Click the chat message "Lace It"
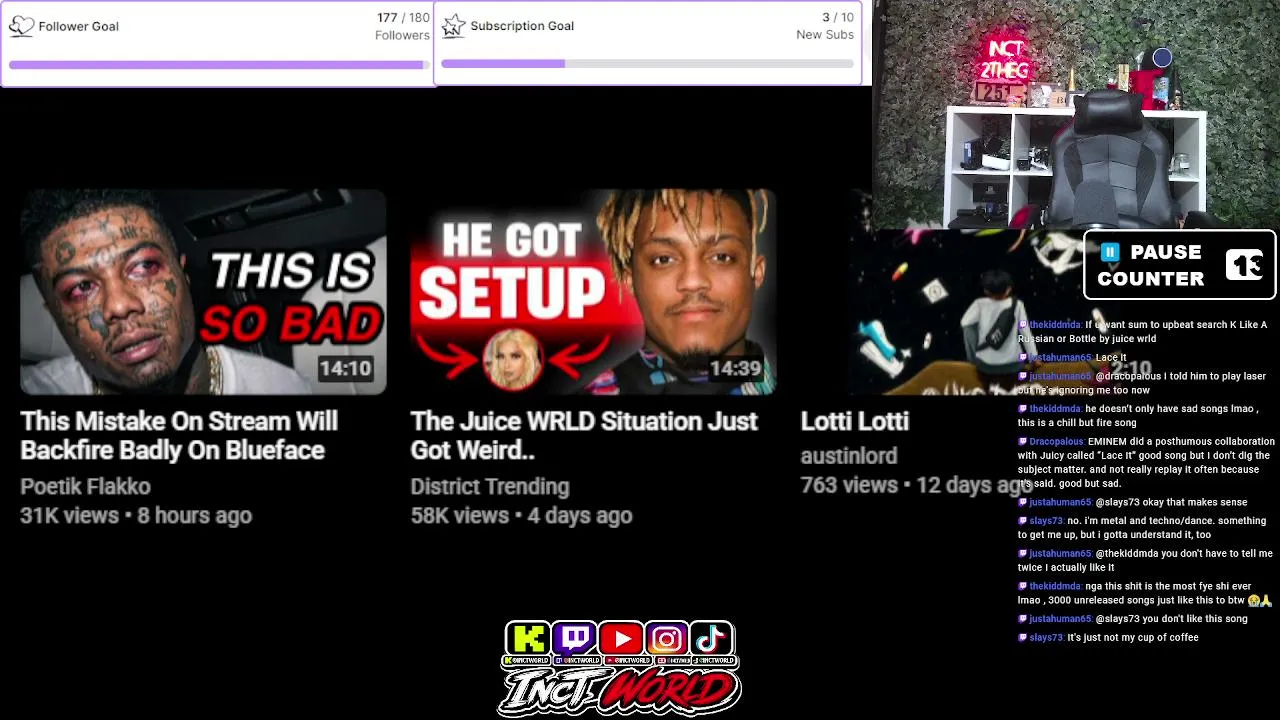 (1111, 358)
